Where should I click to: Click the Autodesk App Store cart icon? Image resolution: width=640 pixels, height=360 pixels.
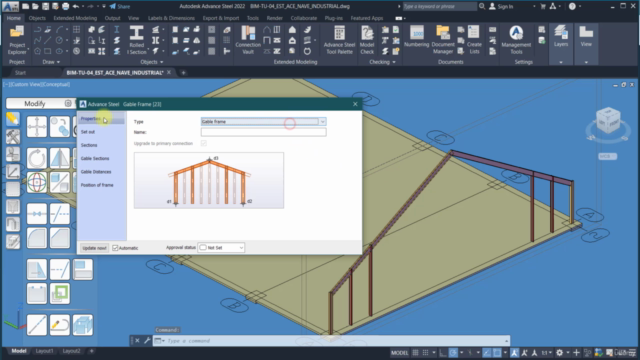tap(543, 6)
